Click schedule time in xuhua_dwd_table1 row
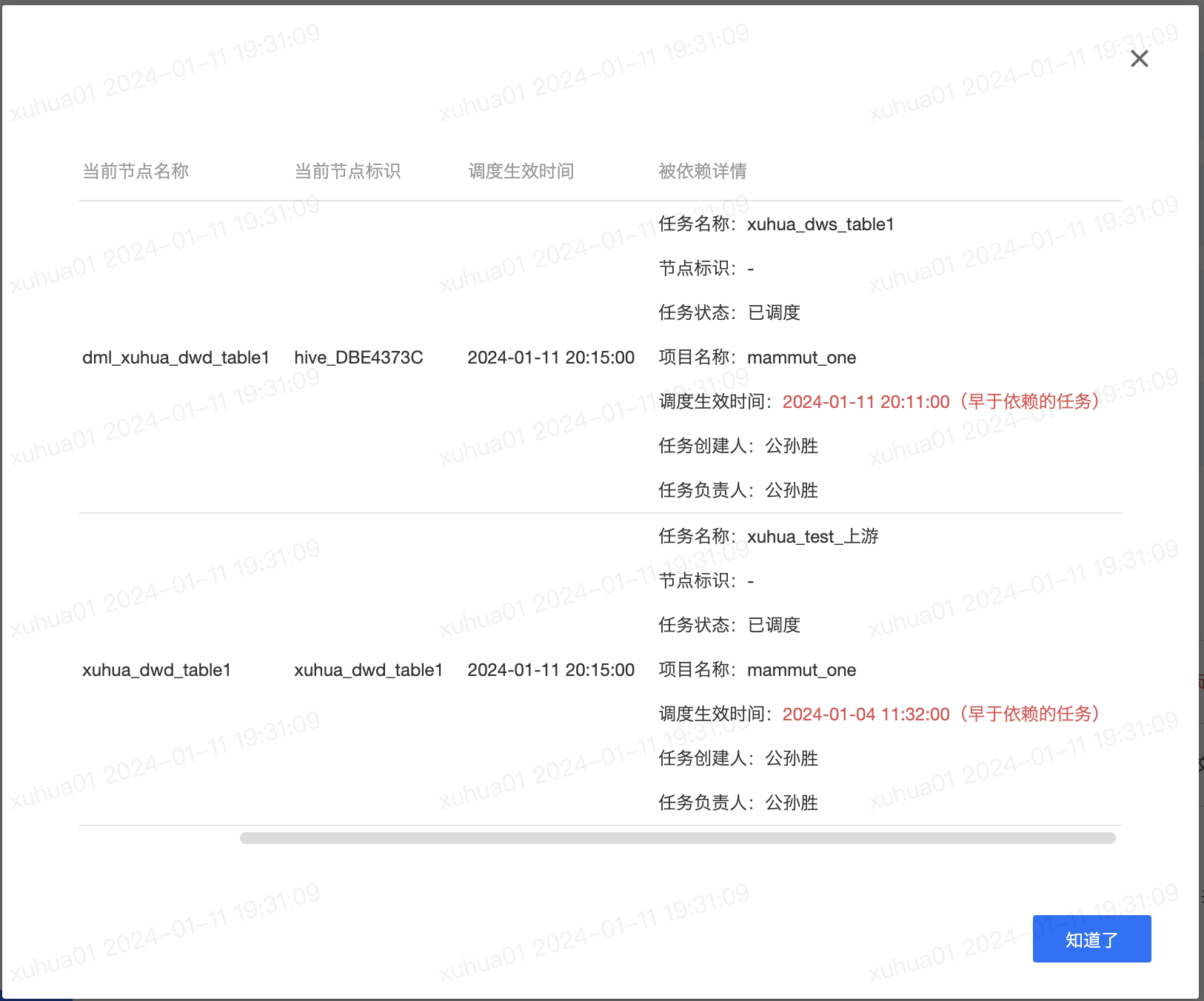 tap(551, 670)
